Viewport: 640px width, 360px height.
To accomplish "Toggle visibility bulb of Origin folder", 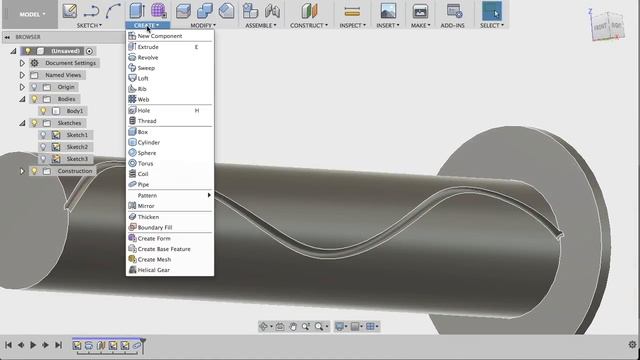I will click(x=34, y=87).
